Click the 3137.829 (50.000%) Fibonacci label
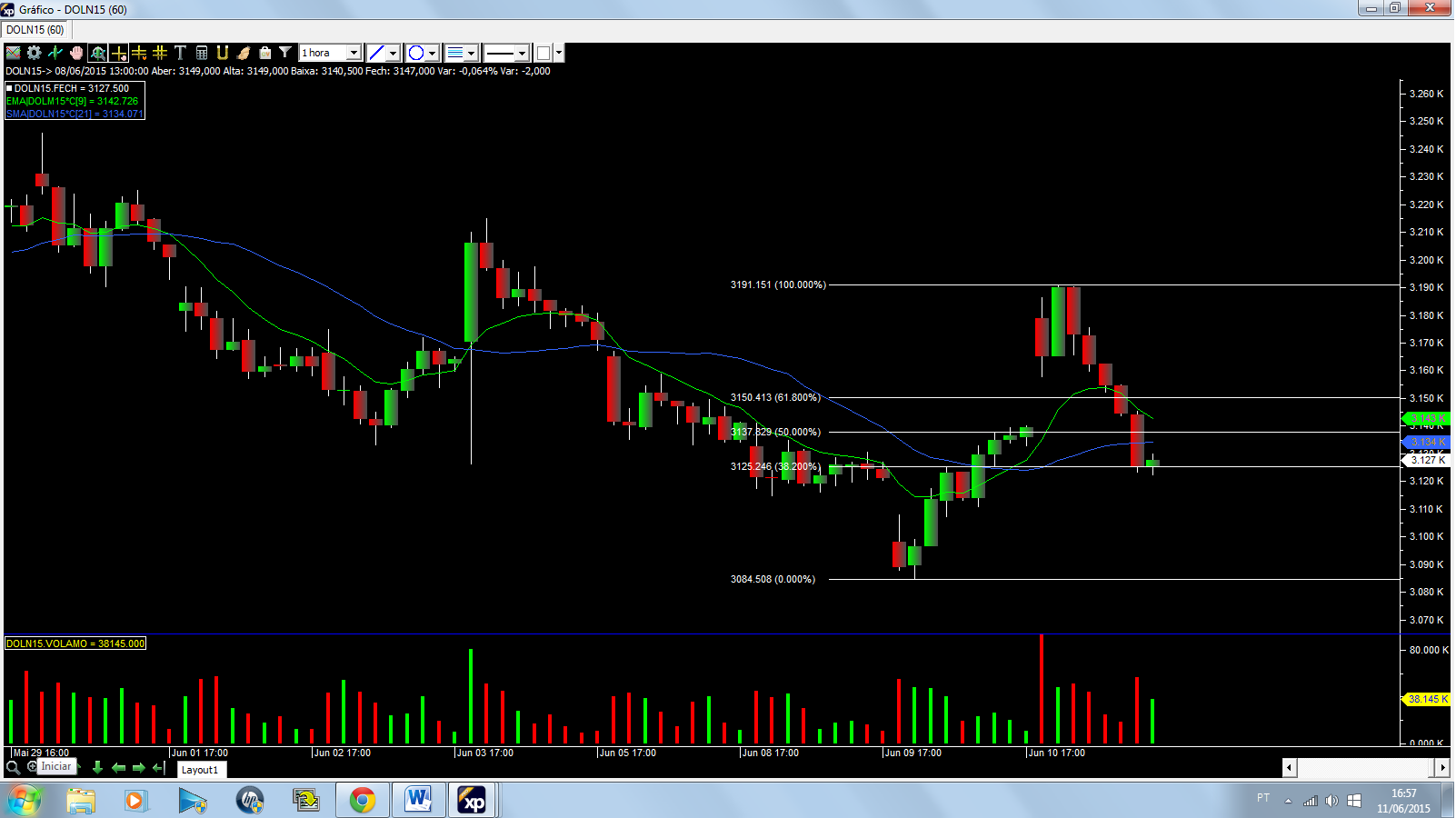This screenshot has height=818, width=1456. 775,432
